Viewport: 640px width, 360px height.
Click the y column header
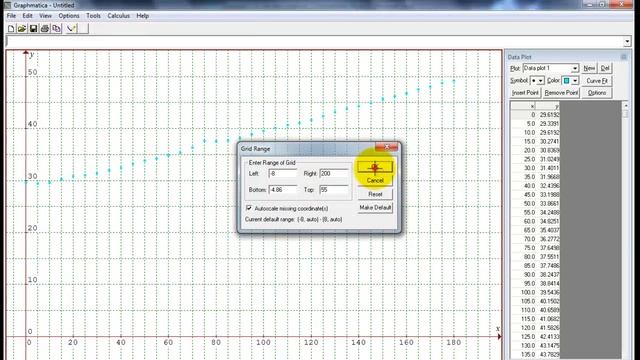547,106
